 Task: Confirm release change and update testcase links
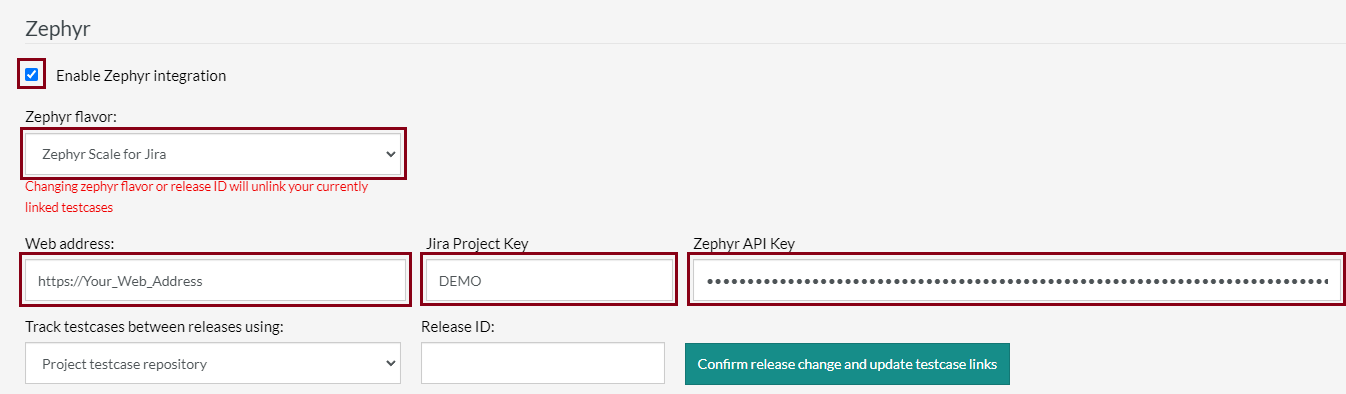pyautogui.click(x=847, y=364)
